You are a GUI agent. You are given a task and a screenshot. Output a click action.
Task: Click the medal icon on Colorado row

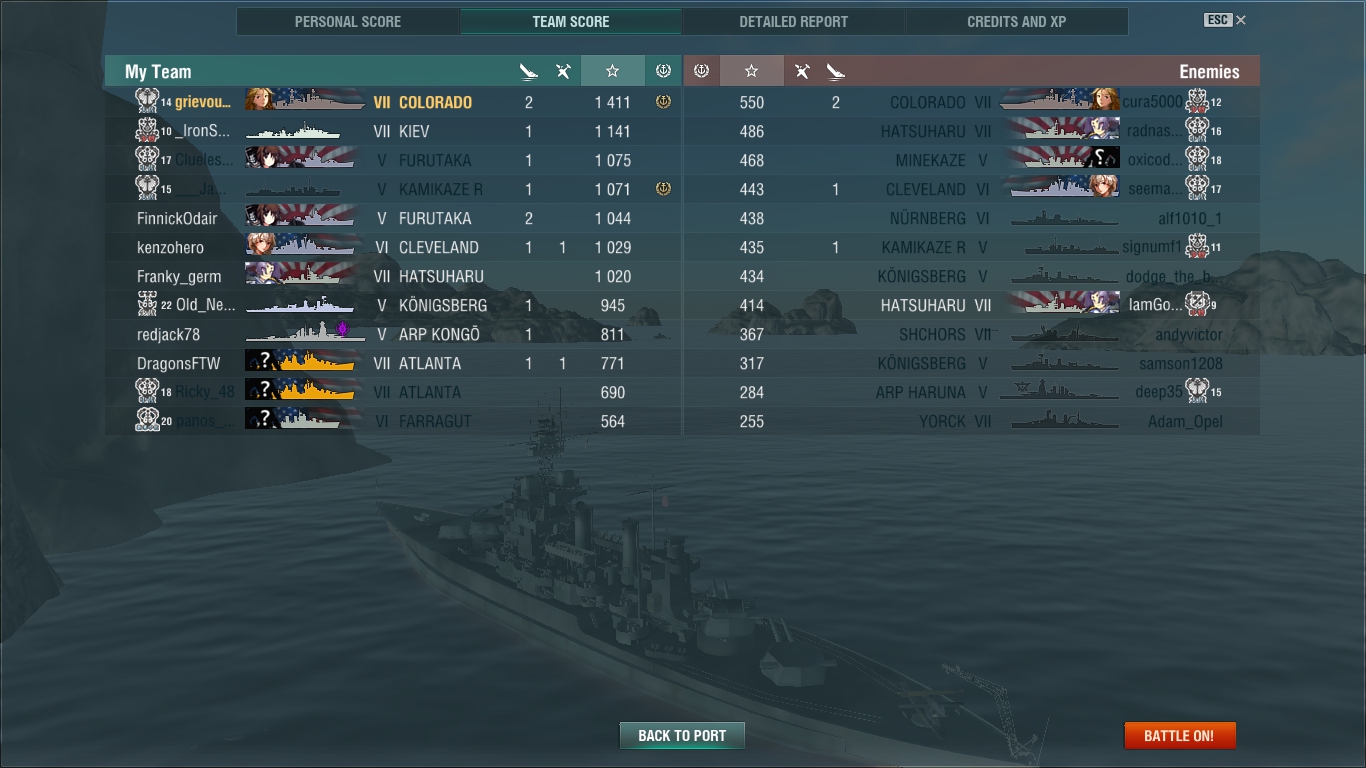point(663,102)
